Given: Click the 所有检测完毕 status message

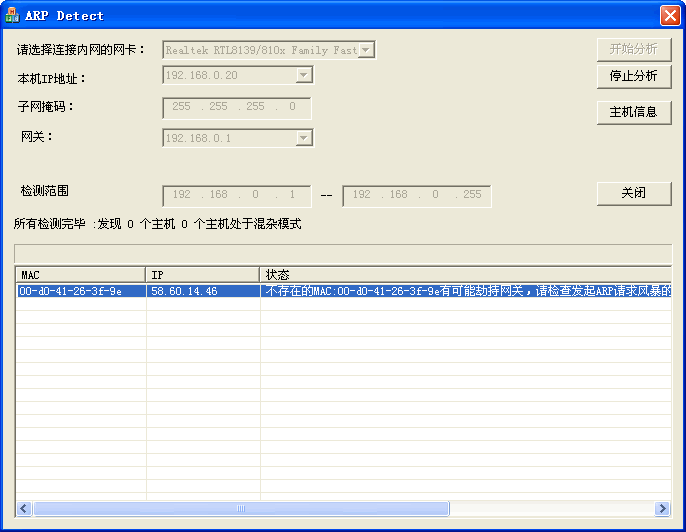Looking at the screenshot, I should pyautogui.click(x=158, y=224).
